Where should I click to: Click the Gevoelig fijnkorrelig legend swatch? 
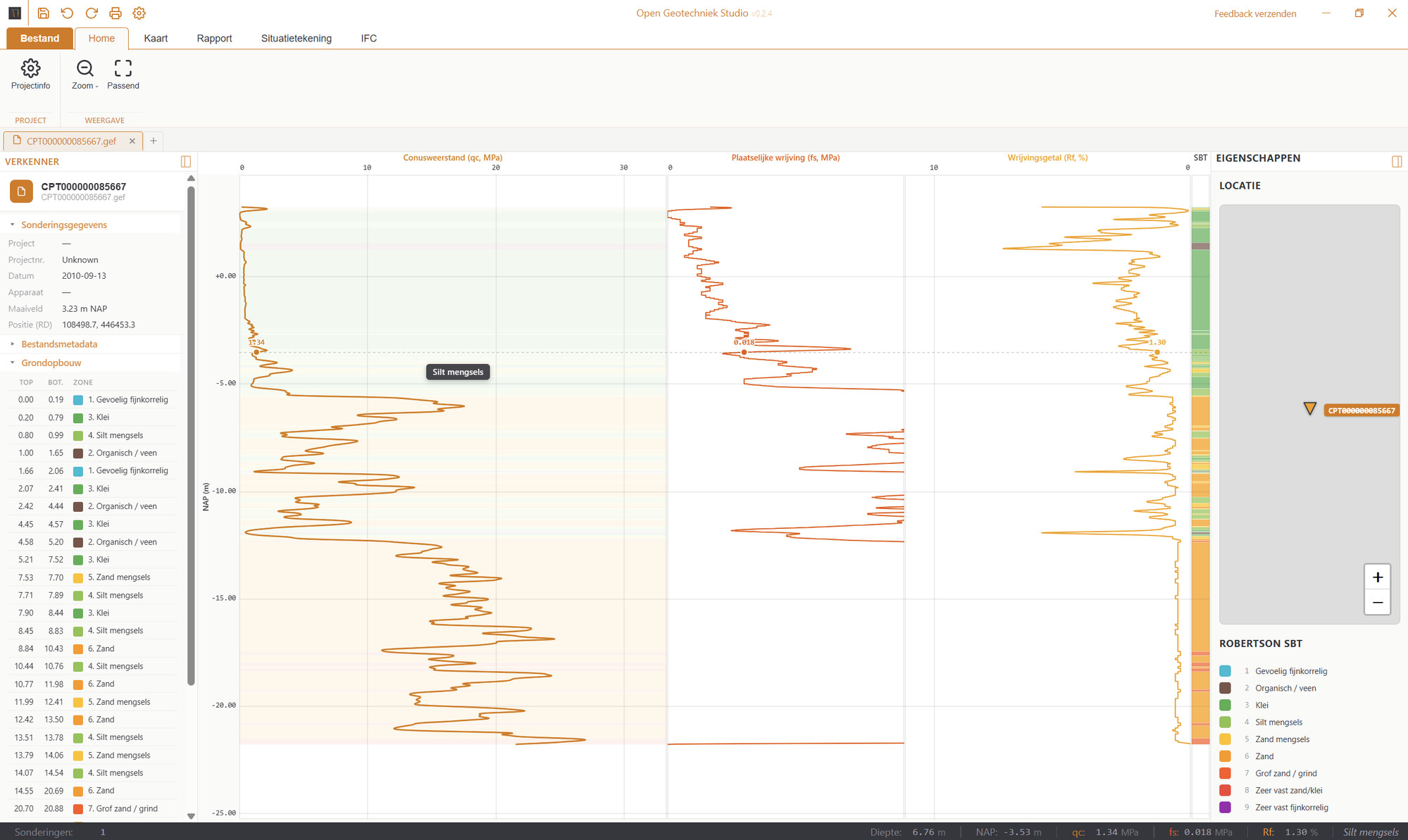[1226, 671]
